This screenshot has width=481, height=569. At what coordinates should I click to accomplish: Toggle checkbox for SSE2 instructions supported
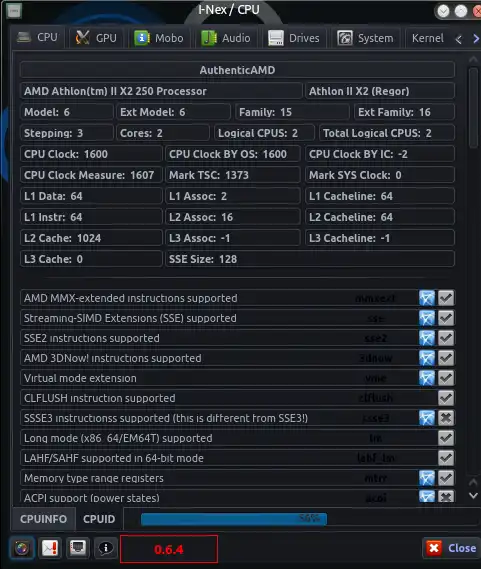pyautogui.click(x=446, y=338)
